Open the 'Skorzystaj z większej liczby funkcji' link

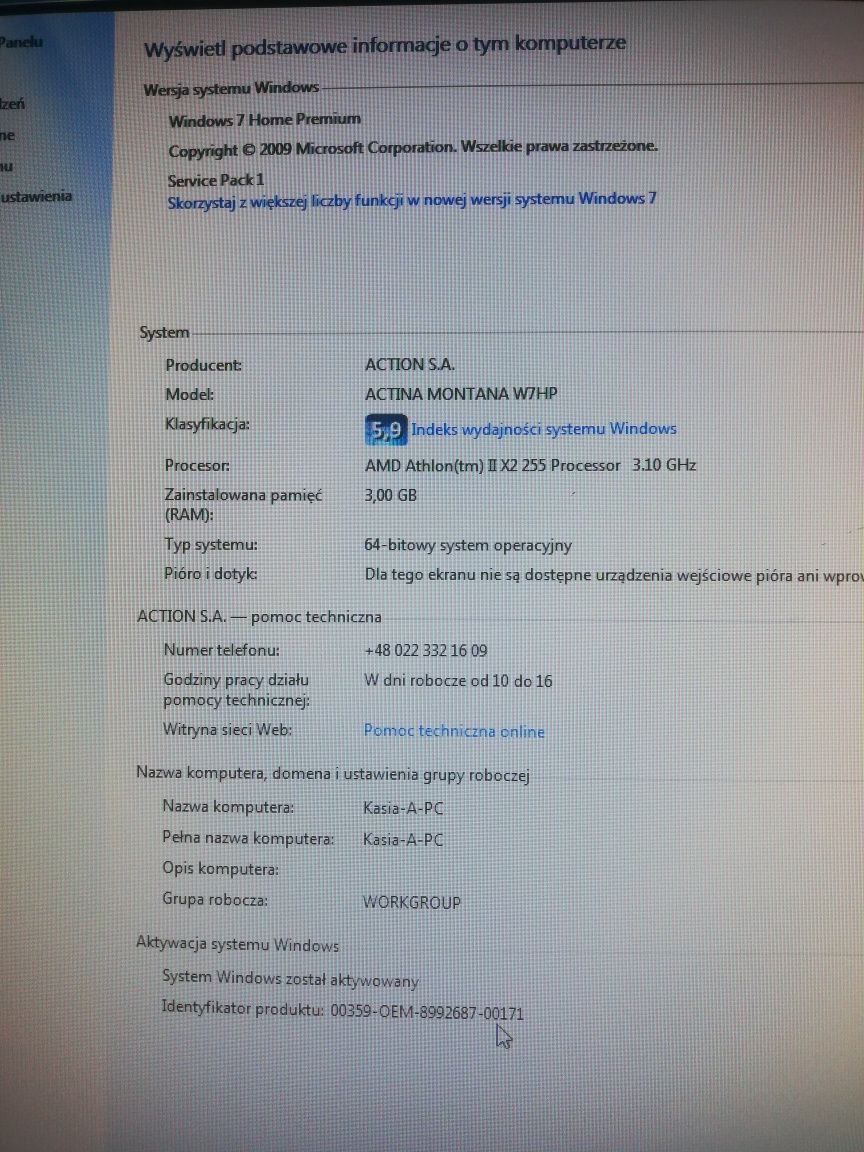click(412, 201)
